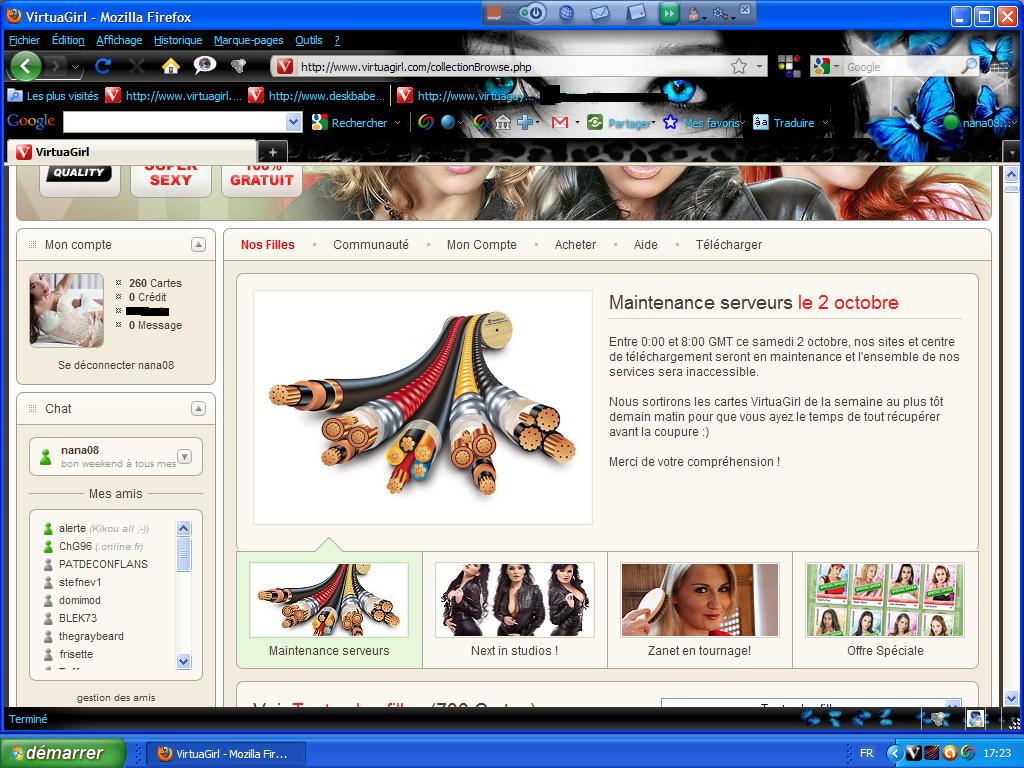
Task: Click the search magnifier in Google search box
Action: pyautogui.click(x=969, y=66)
